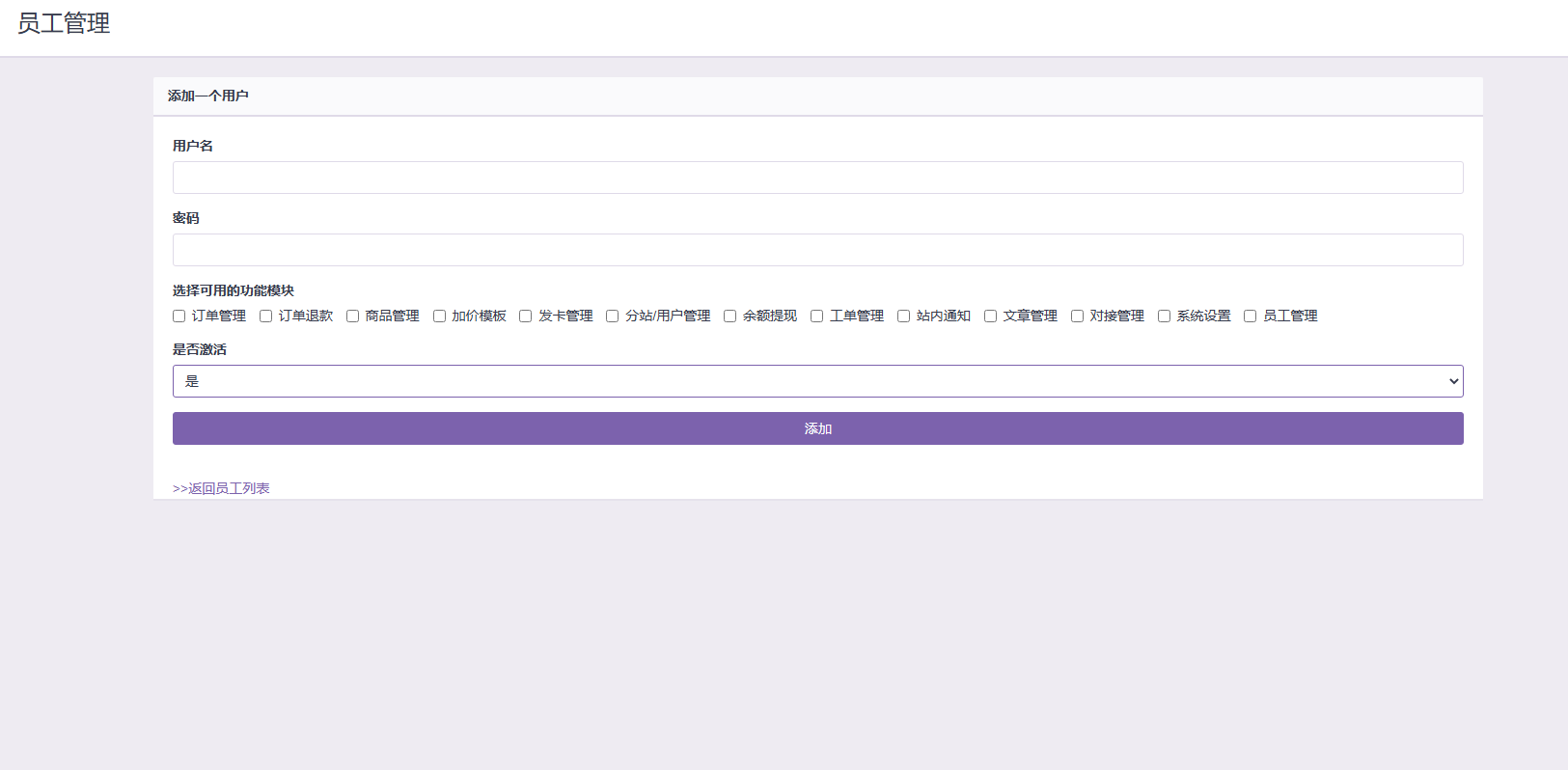Enable the 站内通知 checkbox
Image resolution: width=1568 pixels, height=770 pixels.
[903, 316]
